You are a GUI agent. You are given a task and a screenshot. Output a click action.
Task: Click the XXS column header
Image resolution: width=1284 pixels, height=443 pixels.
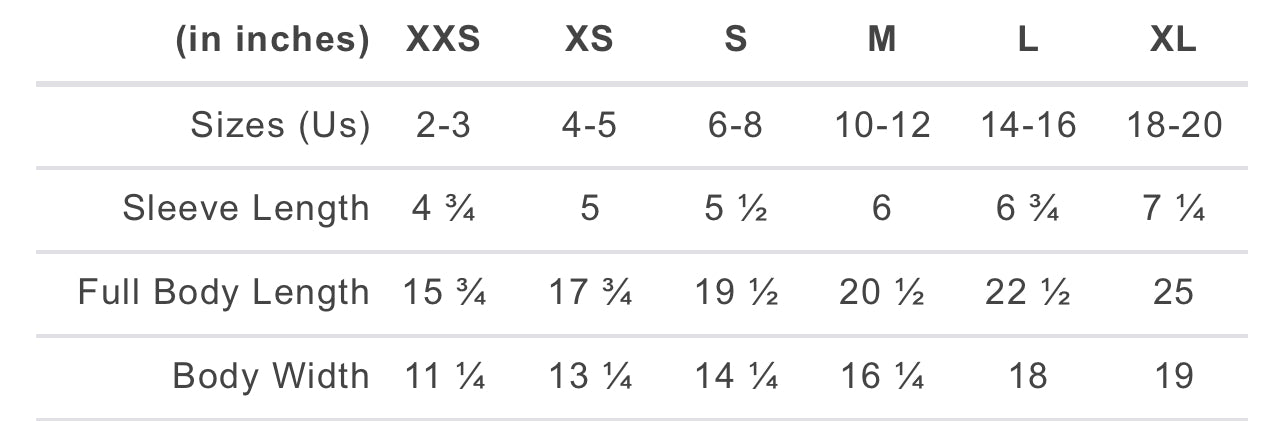(x=443, y=40)
